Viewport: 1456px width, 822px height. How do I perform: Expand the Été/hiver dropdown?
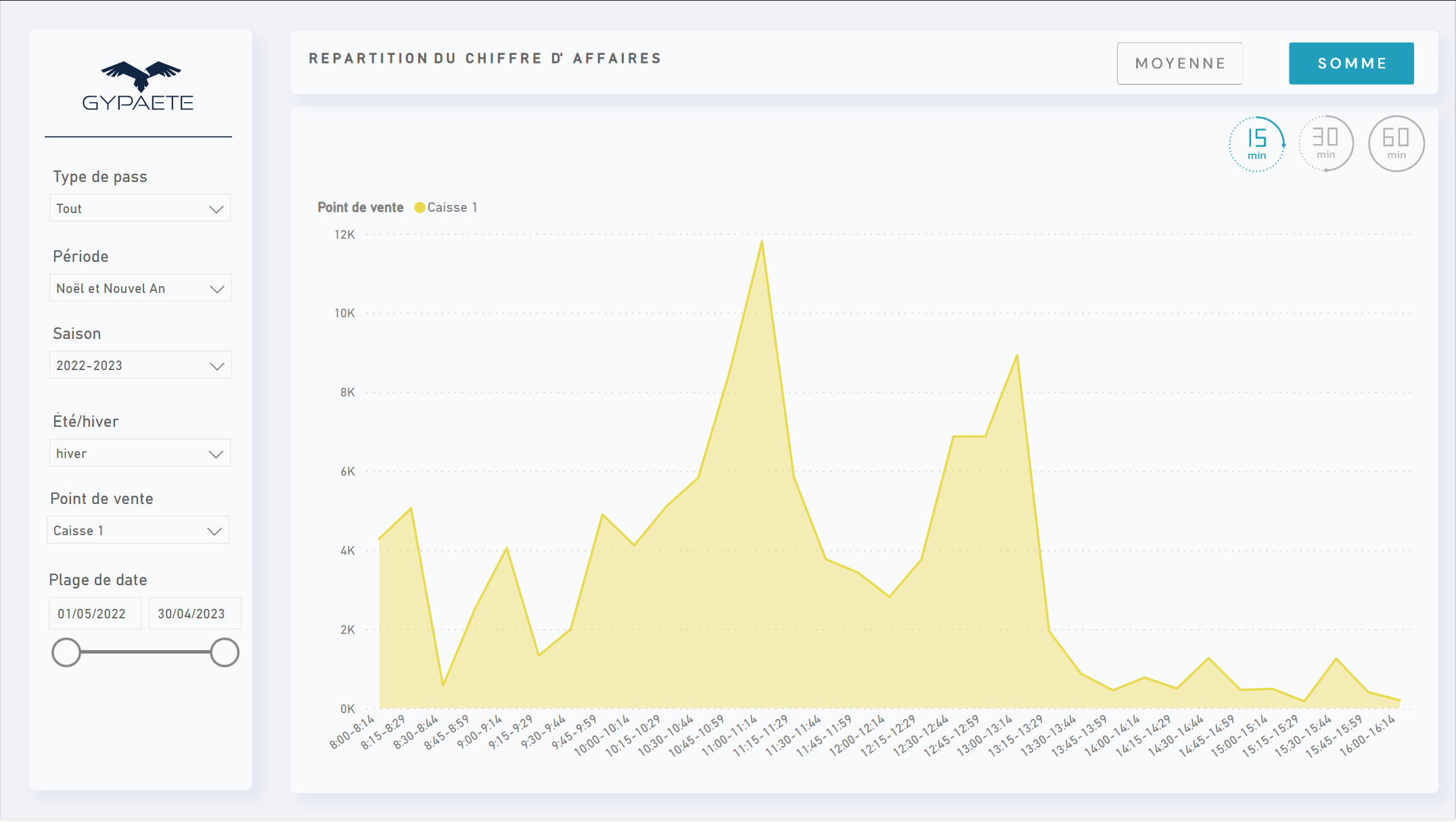point(139,453)
